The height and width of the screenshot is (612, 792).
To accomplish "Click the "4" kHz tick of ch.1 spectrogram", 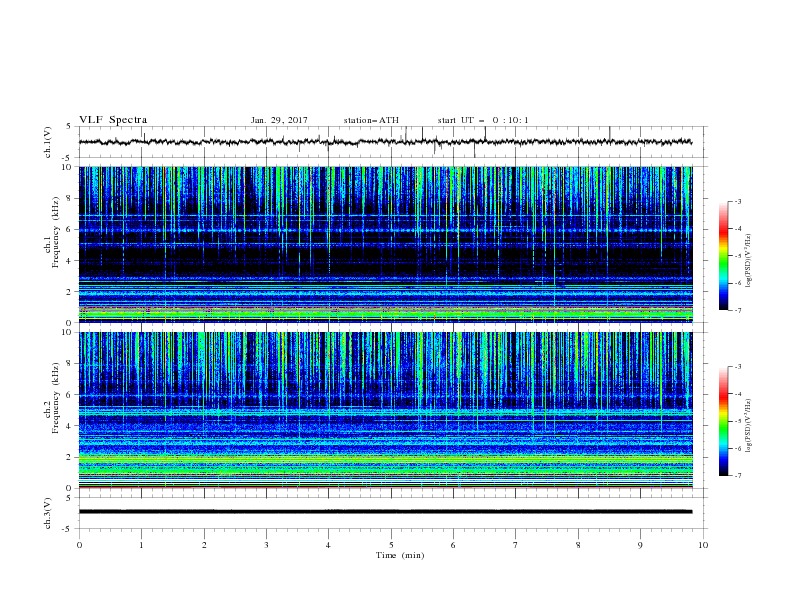I will (70, 261).
